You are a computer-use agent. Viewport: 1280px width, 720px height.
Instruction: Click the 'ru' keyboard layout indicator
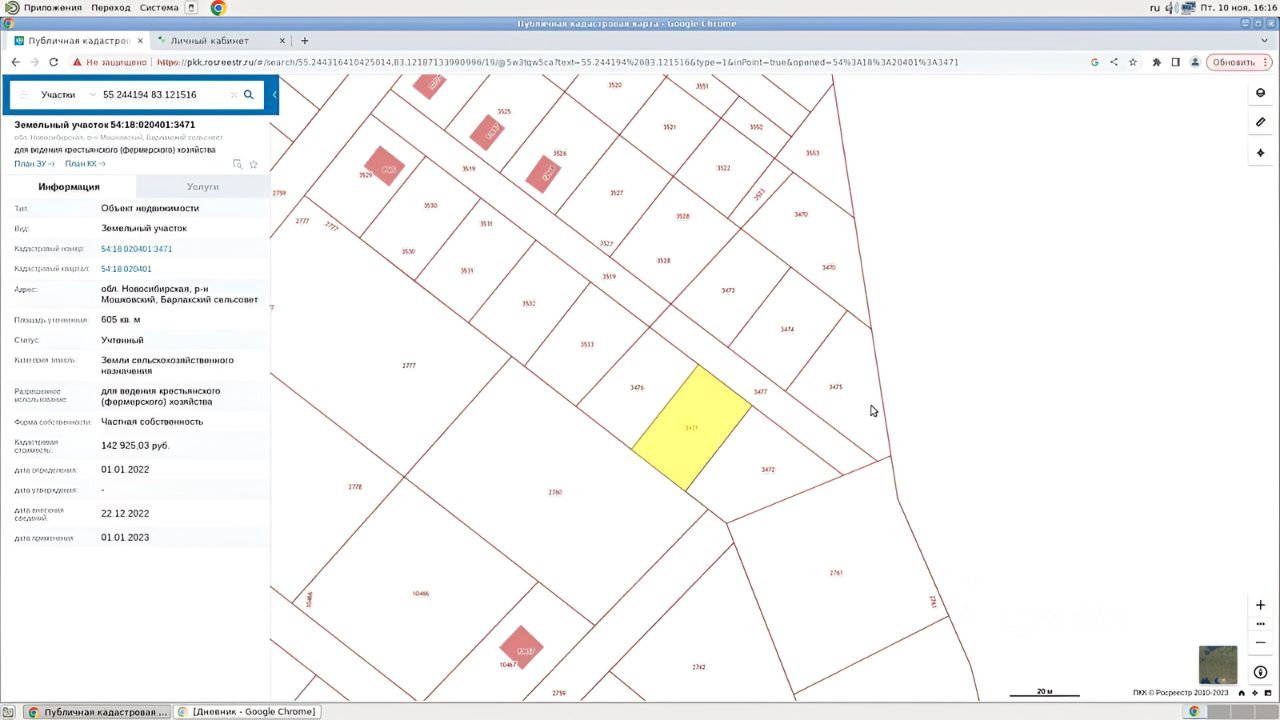1155,8
